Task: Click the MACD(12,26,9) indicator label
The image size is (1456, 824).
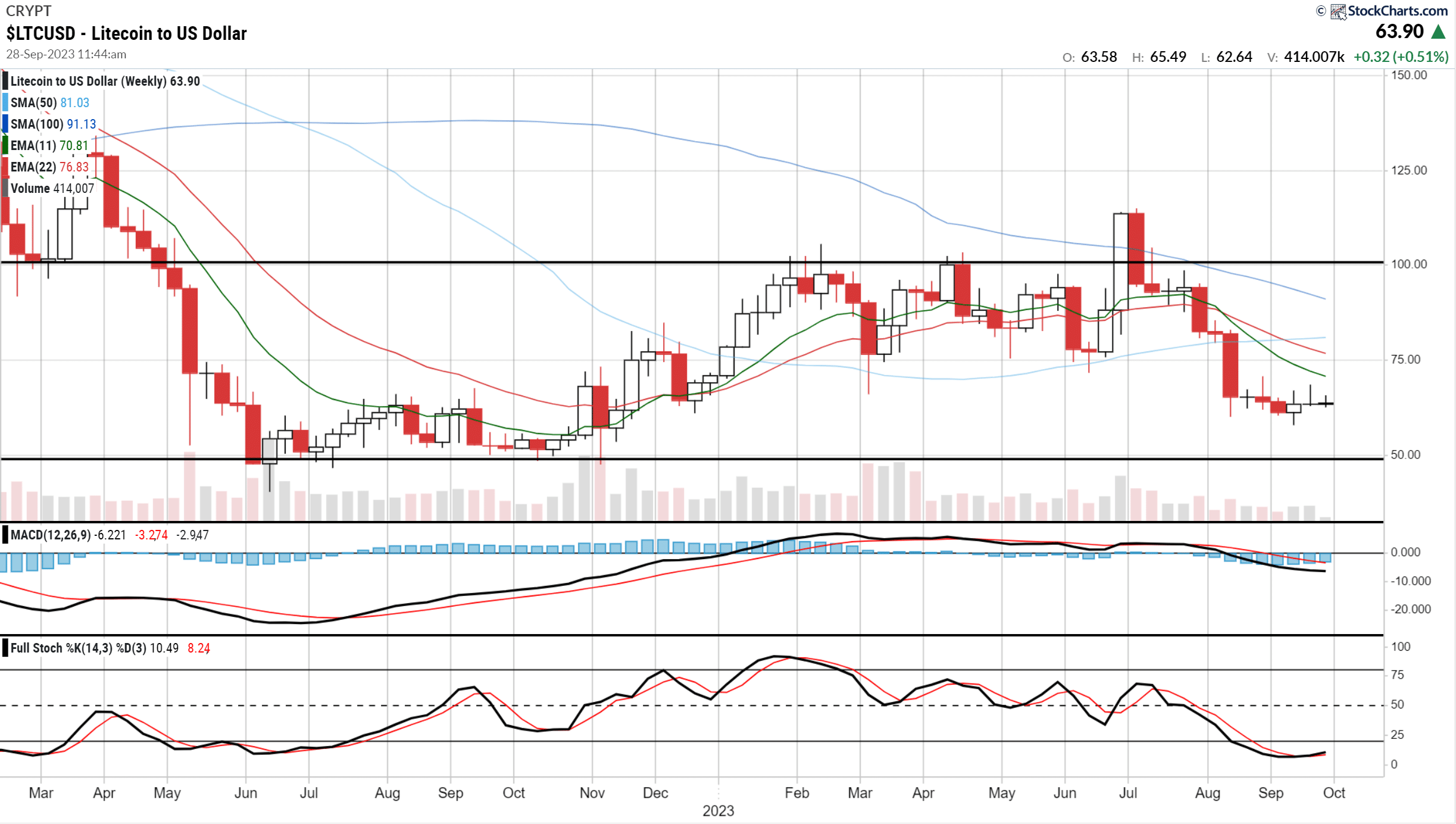Action: click(x=51, y=535)
